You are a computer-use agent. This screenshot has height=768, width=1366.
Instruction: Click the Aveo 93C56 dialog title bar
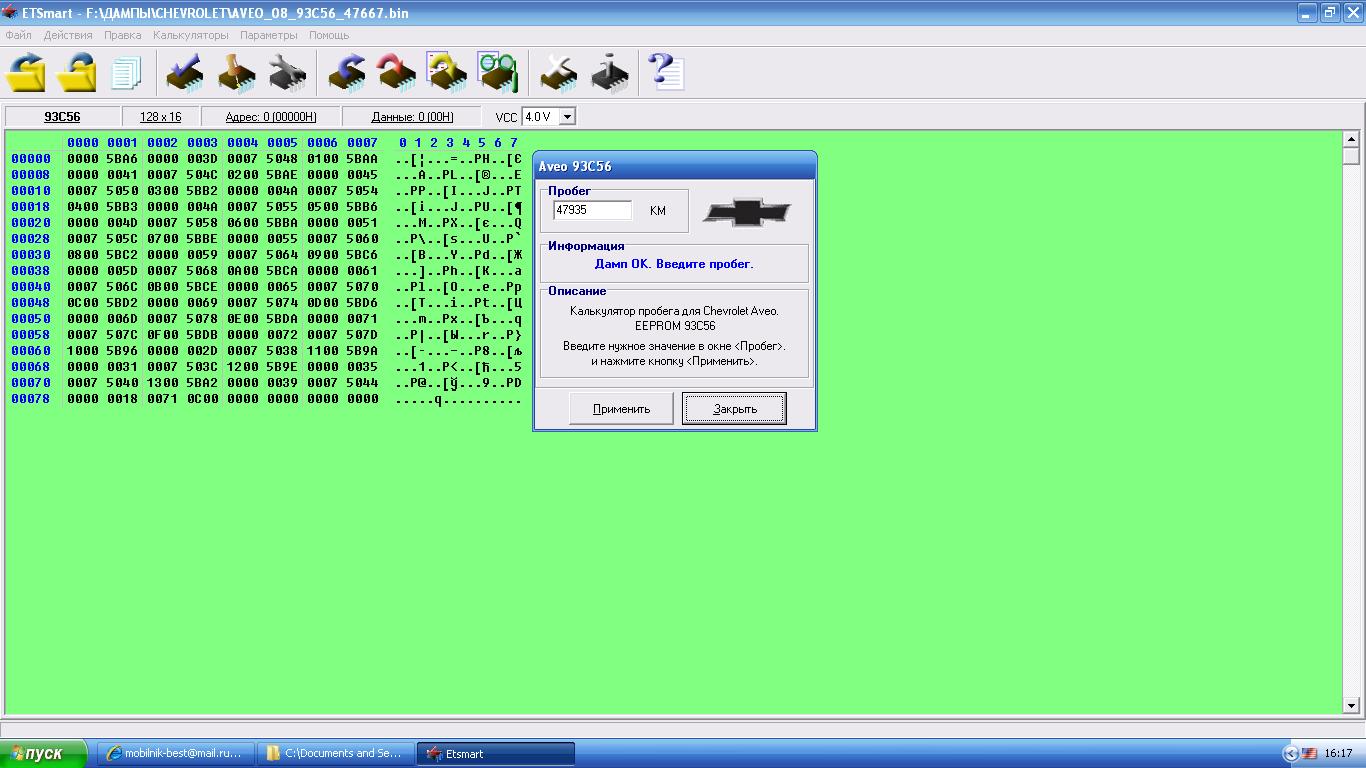675,166
